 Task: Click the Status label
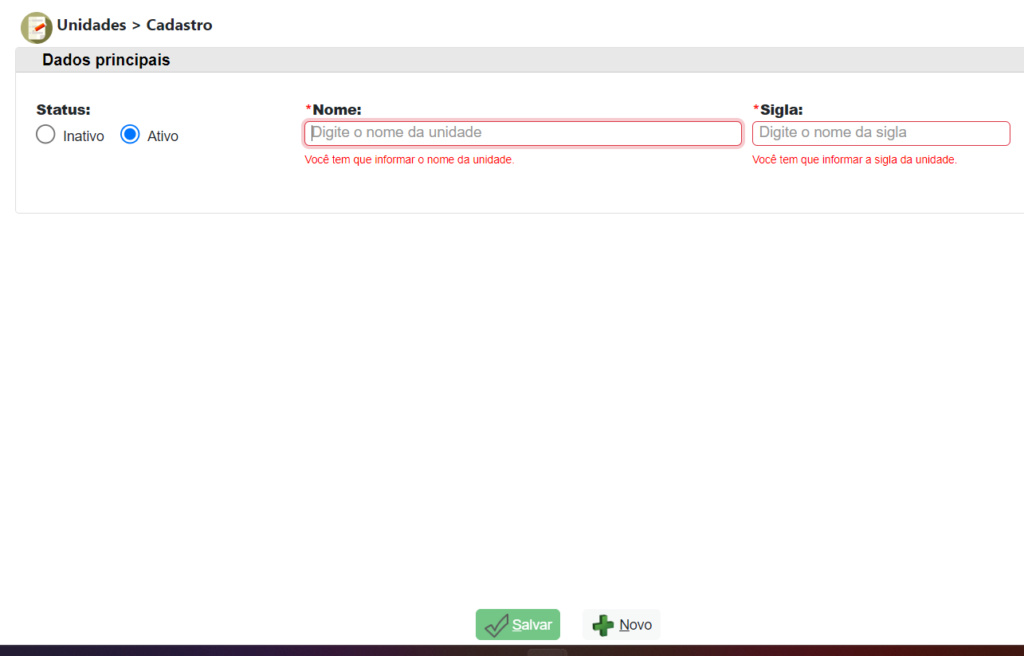(63, 109)
